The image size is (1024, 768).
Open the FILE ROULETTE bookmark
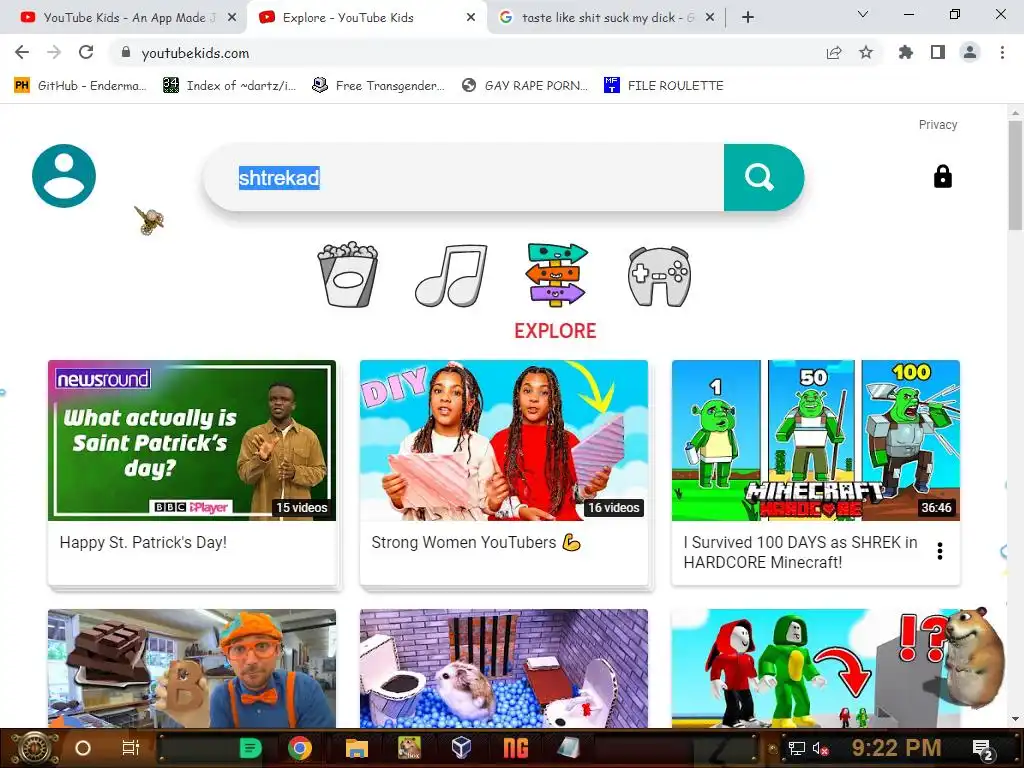(664, 86)
